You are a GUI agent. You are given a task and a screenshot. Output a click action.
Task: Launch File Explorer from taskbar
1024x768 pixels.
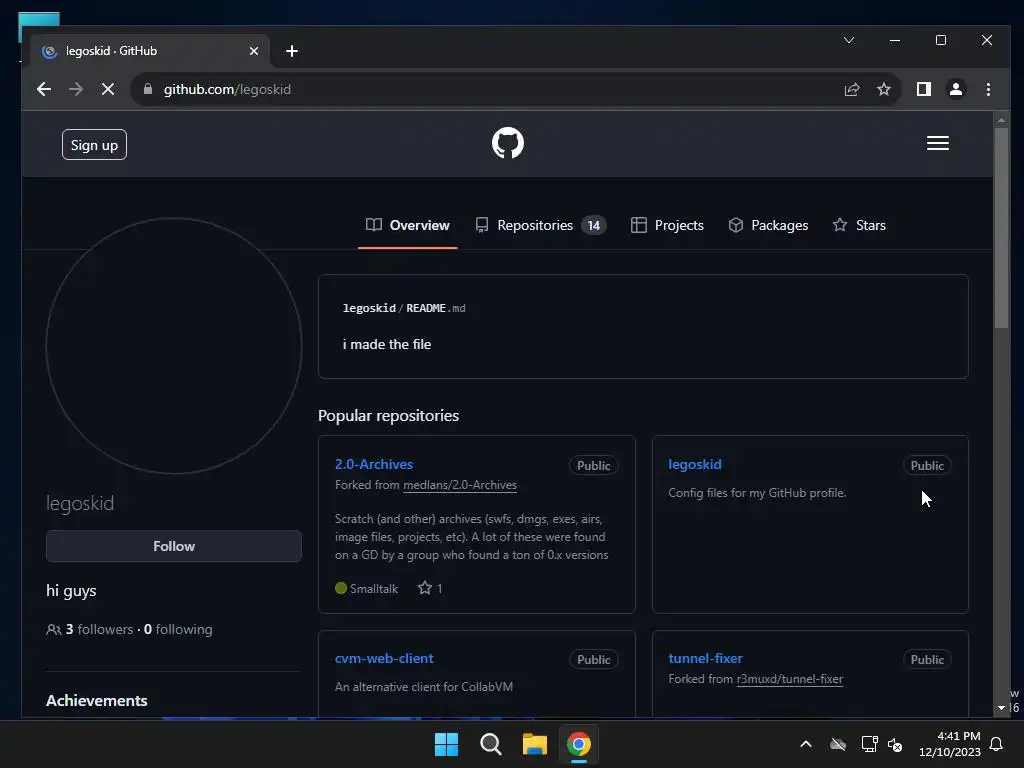pyautogui.click(x=535, y=744)
